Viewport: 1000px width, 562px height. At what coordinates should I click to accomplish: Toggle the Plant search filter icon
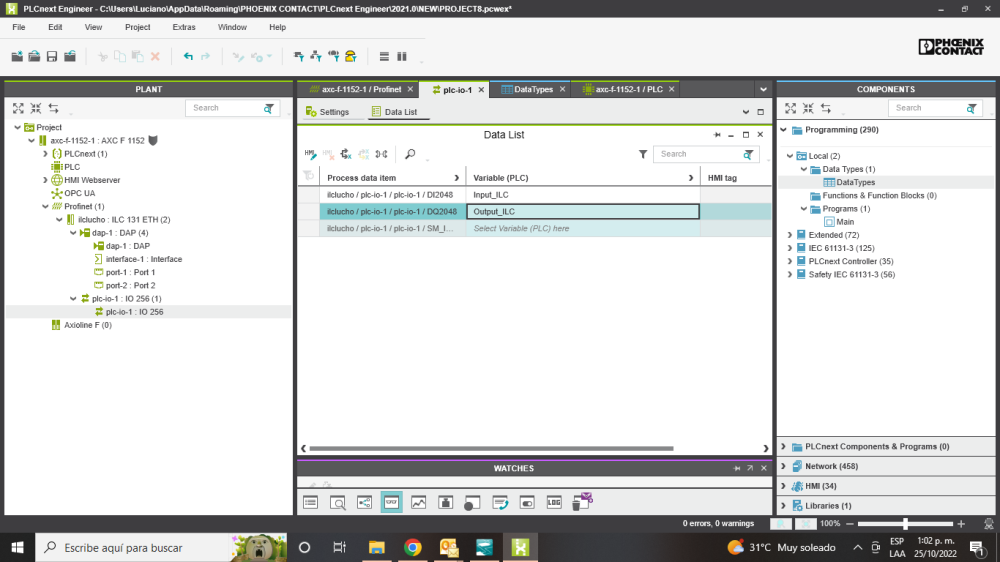tap(269, 108)
